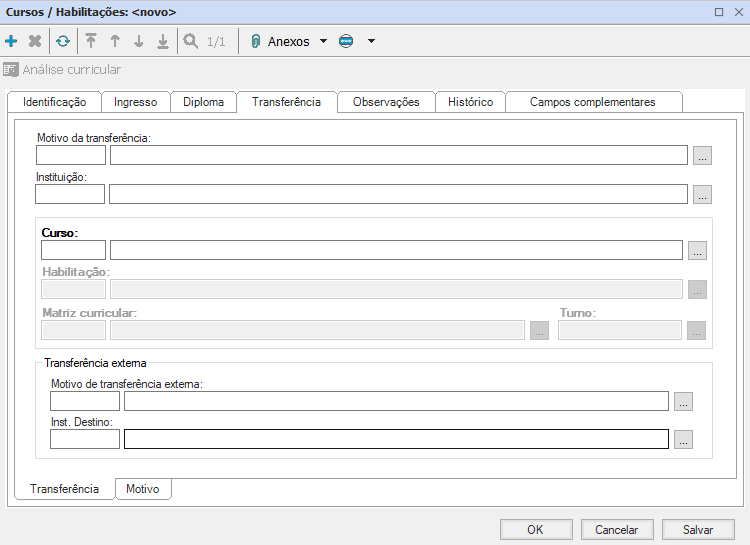Click the search magnifier icon
This screenshot has height=545, width=750.
pos(190,41)
